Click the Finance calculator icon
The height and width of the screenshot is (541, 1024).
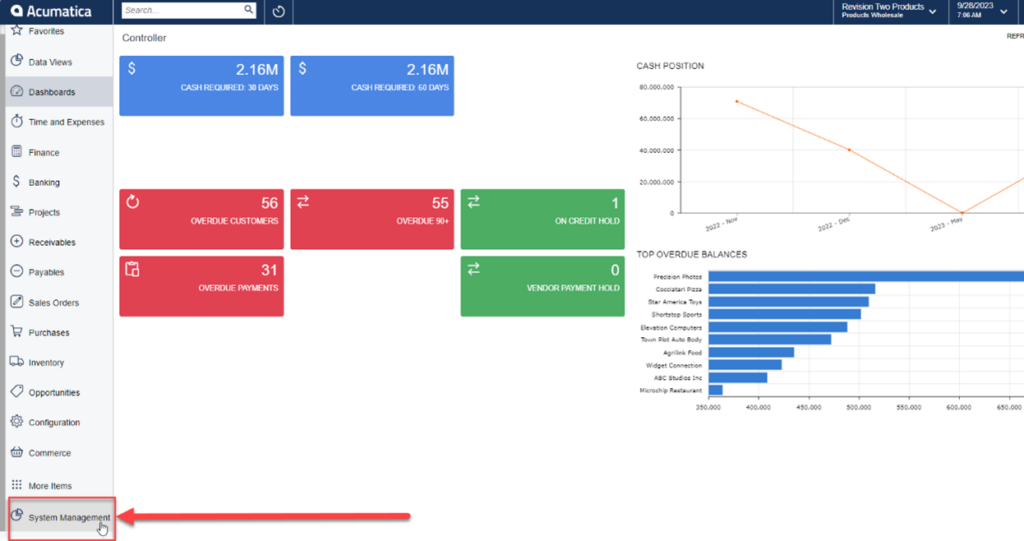tap(17, 152)
